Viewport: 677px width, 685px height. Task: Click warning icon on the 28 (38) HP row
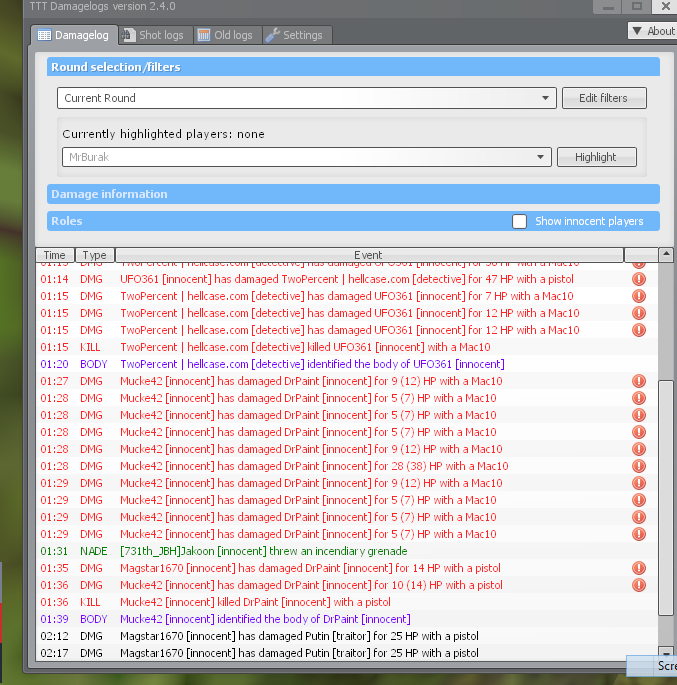click(639, 466)
